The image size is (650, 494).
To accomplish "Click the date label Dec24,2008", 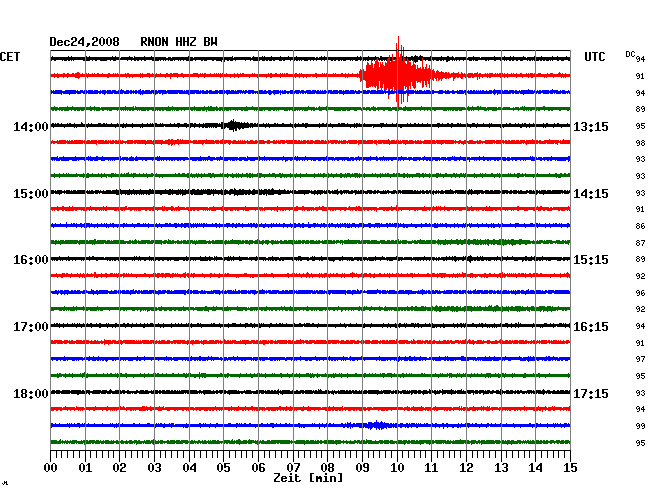I will tap(84, 42).
